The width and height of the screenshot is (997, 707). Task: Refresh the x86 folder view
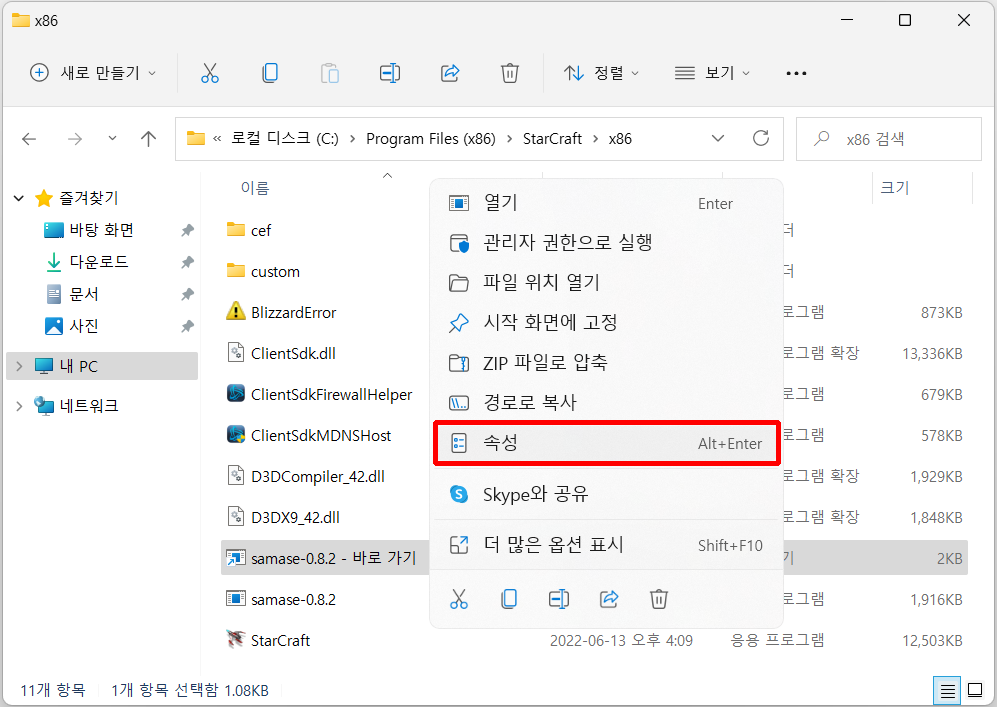760,138
